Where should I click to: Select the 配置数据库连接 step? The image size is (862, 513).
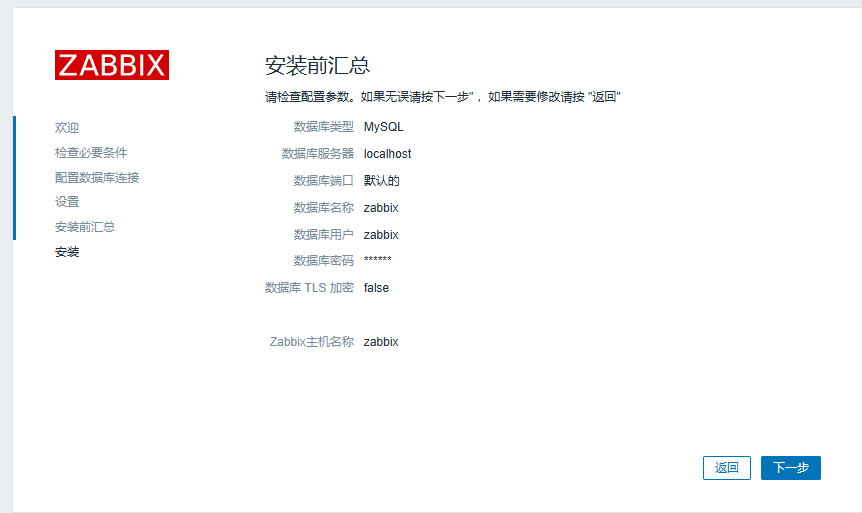(97, 178)
